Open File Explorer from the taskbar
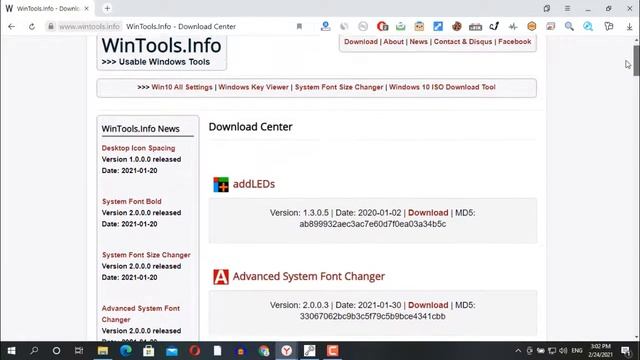The height and width of the screenshot is (360, 640). coord(102,351)
